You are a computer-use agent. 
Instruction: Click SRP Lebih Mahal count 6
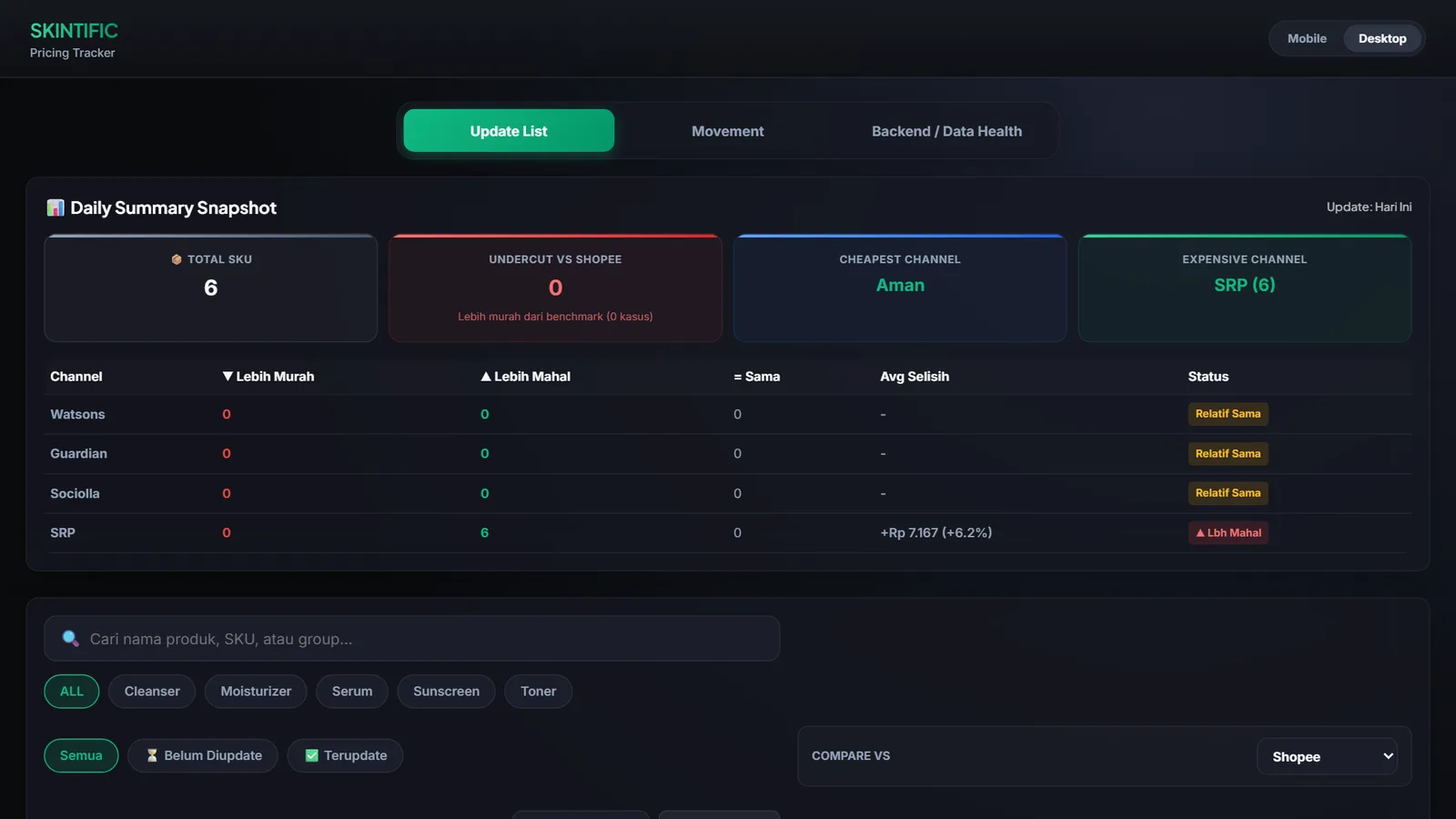(x=484, y=532)
